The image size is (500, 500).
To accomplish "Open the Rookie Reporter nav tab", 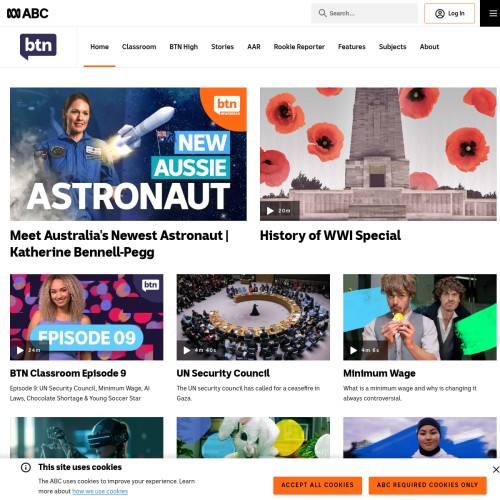I will point(299,47).
